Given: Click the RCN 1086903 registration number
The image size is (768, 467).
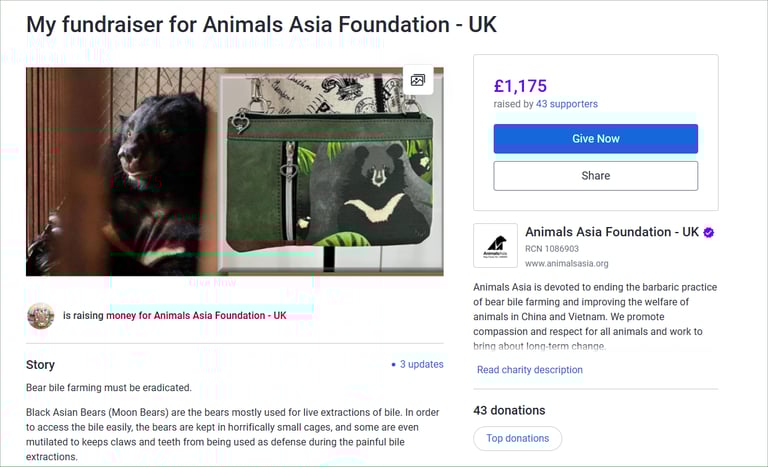Looking at the screenshot, I should click(x=552, y=249).
